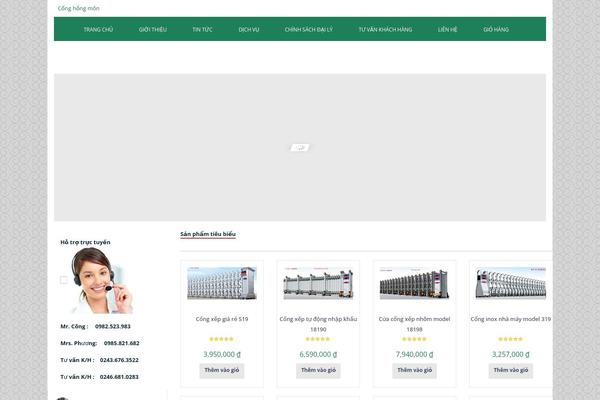Add 3,950,000 ₫ product to cart
The width and height of the screenshot is (600, 400).
click(222, 370)
